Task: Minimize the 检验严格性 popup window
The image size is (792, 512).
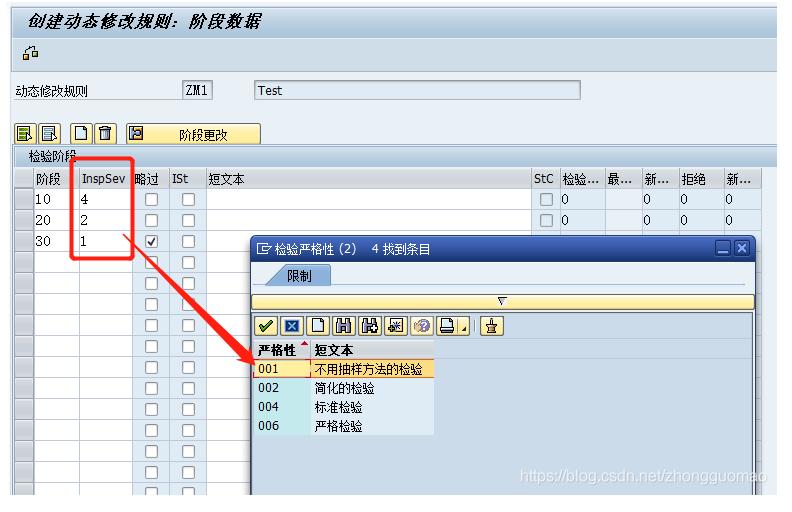Action: click(723, 248)
